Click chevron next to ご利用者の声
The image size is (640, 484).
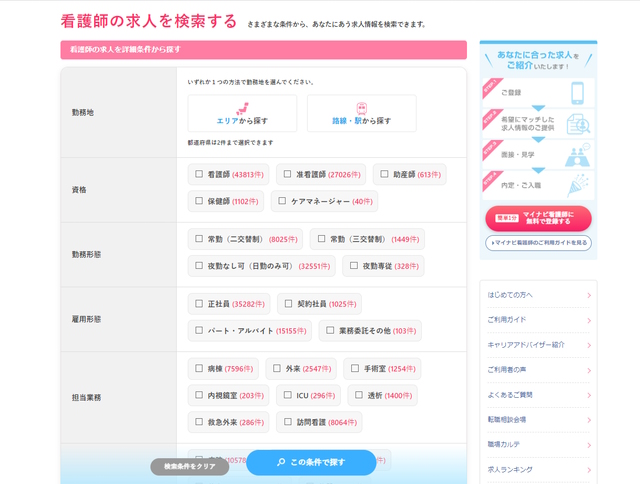pyautogui.click(x=589, y=371)
